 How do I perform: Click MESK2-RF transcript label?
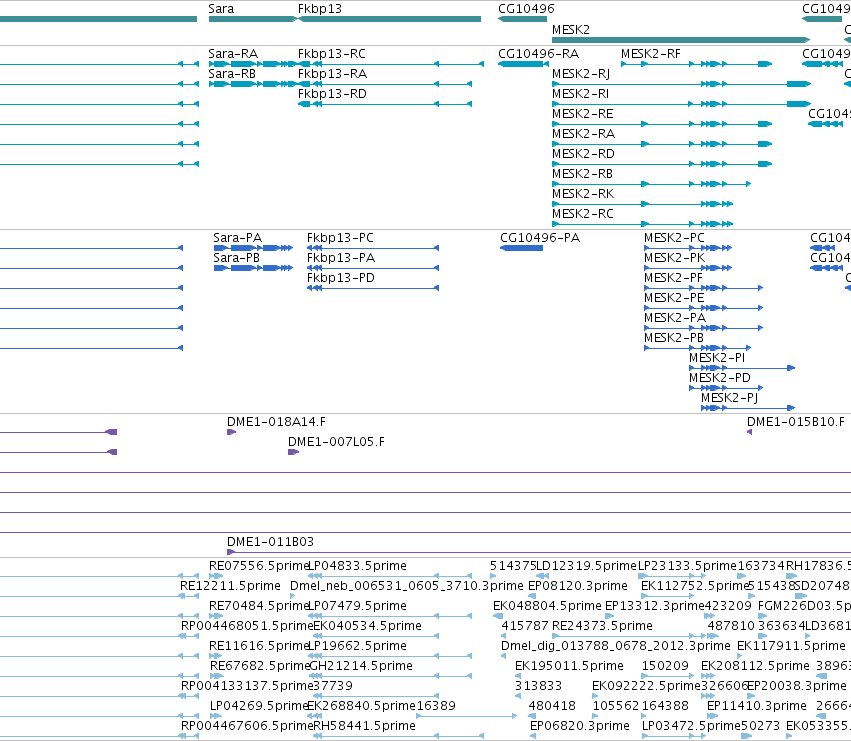point(650,54)
